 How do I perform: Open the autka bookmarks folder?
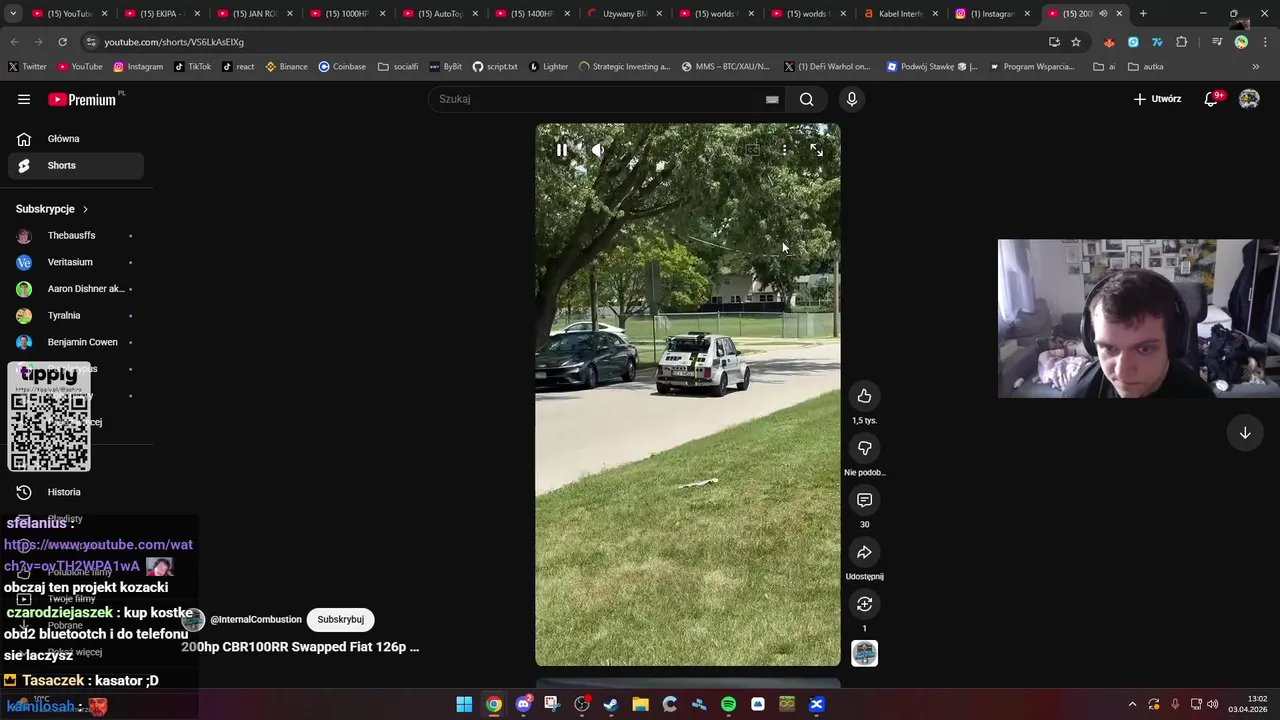pyautogui.click(x=1146, y=66)
